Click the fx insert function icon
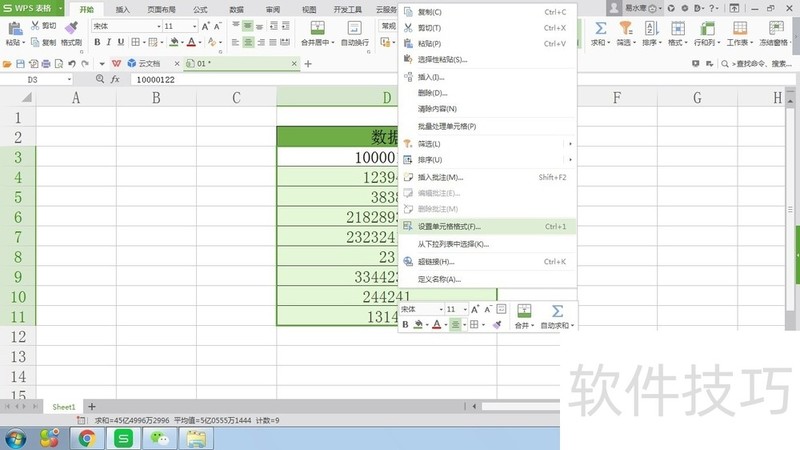The height and width of the screenshot is (450, 800). [115, 79]
